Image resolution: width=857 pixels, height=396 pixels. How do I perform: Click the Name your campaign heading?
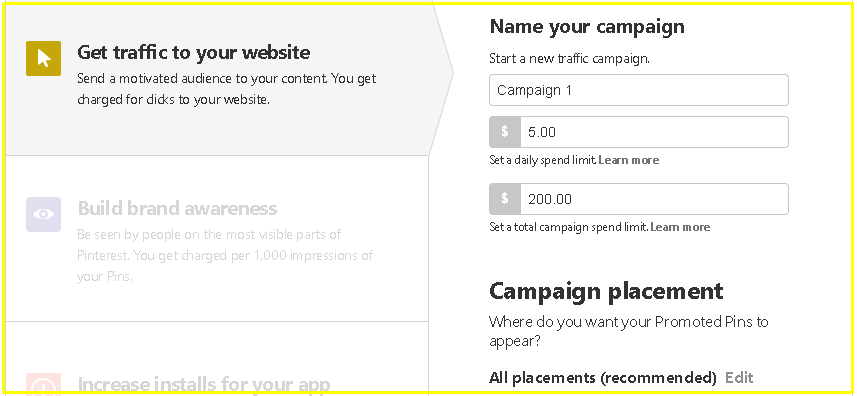point(587,26)
